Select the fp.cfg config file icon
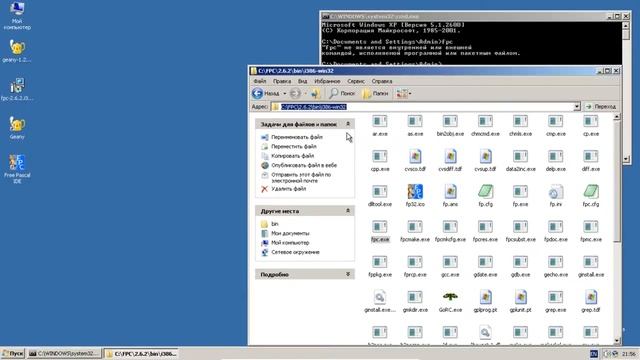Image resolution: width=640 pixels, height=360 pixels. coord(485,191)
